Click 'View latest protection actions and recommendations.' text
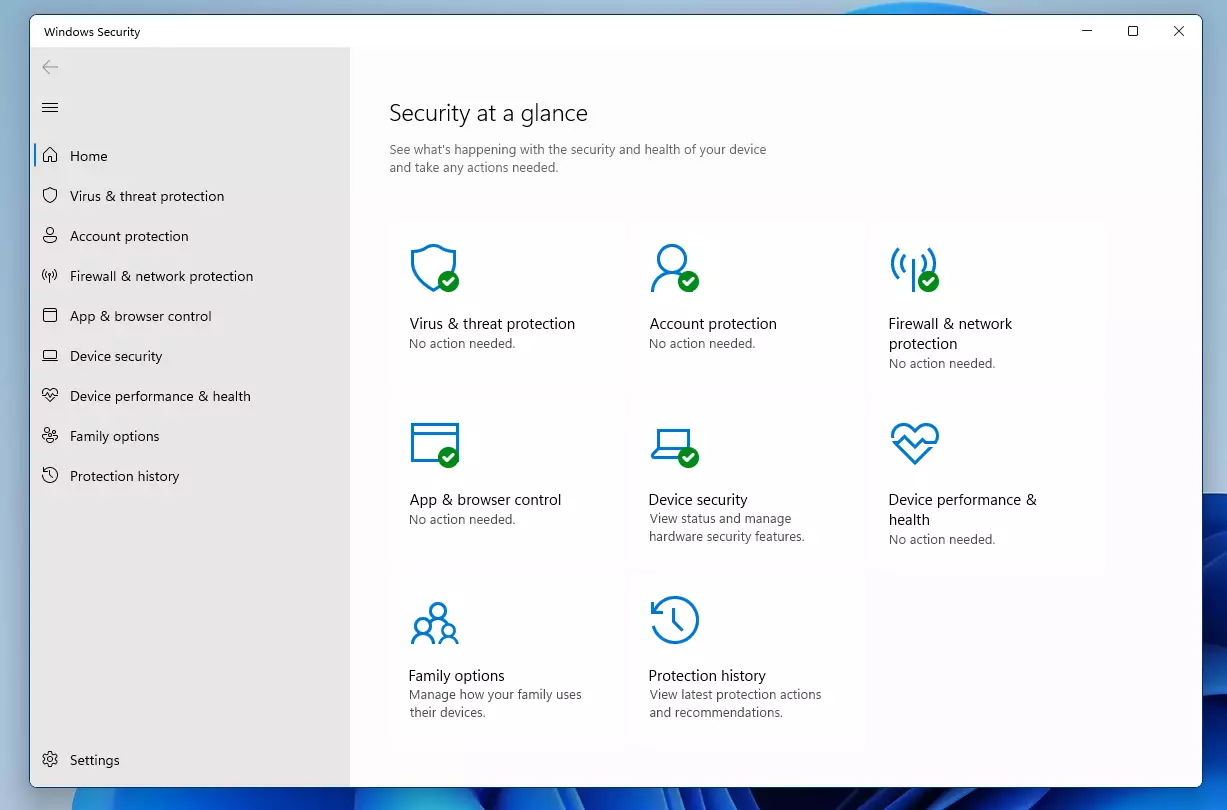Image resolution: width=1227 pixels, height=810 pixels. [x=735, y=704]
